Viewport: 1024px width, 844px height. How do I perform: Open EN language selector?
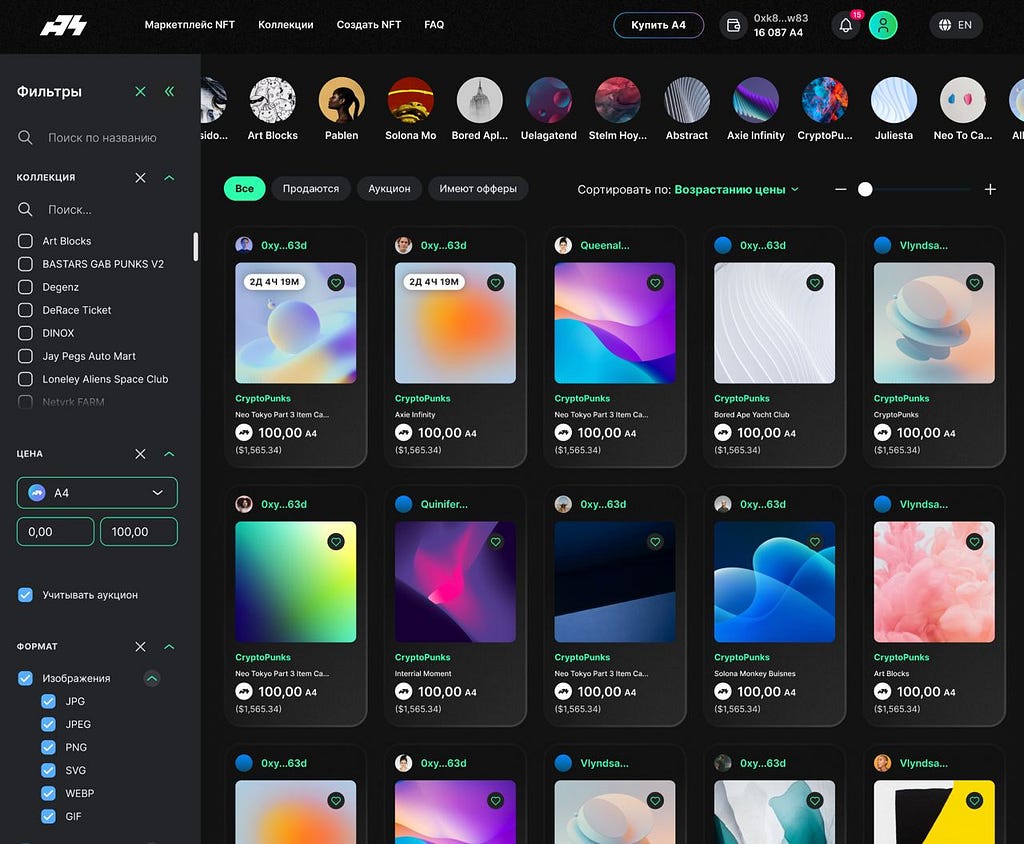(x=956, y=25)
